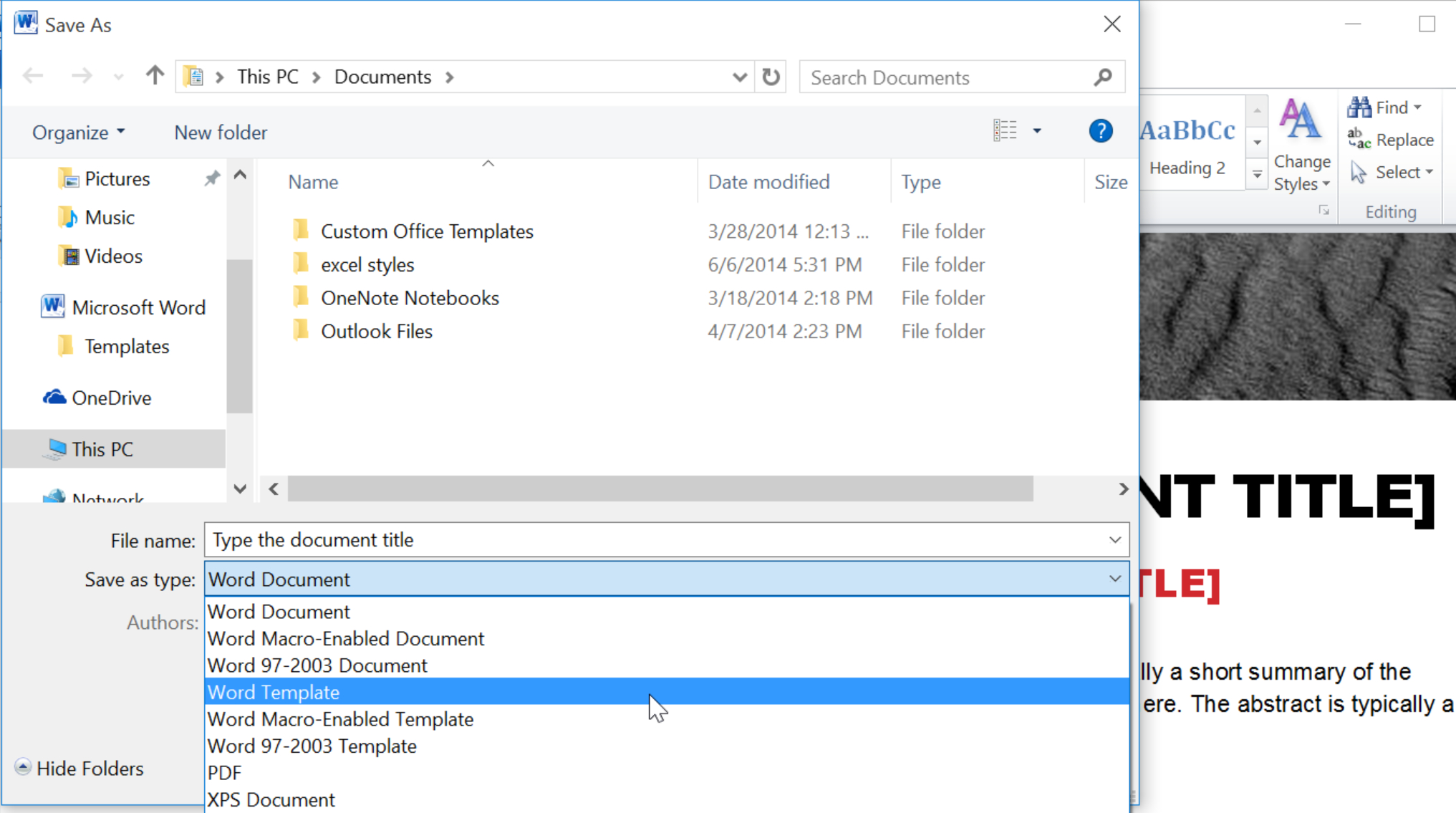
Task: Toggle the pin icon next to Pictures
Action: point(211,178)
